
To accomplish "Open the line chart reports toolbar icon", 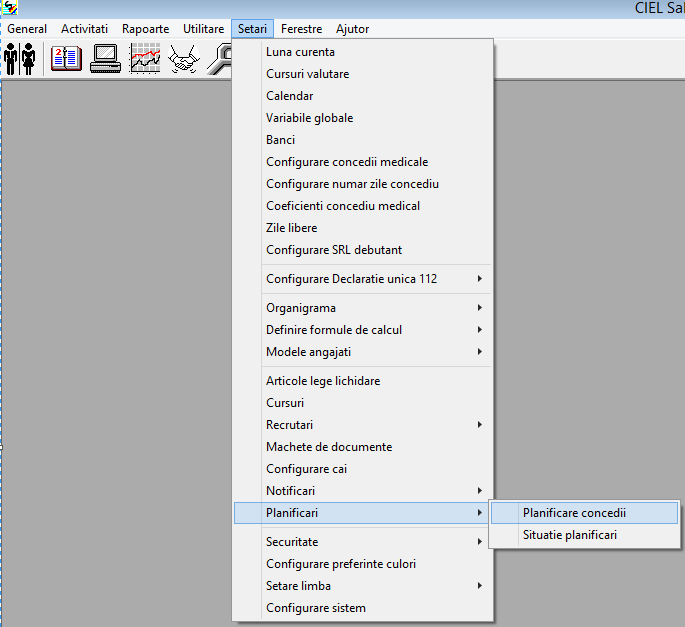I will [145, 59].
